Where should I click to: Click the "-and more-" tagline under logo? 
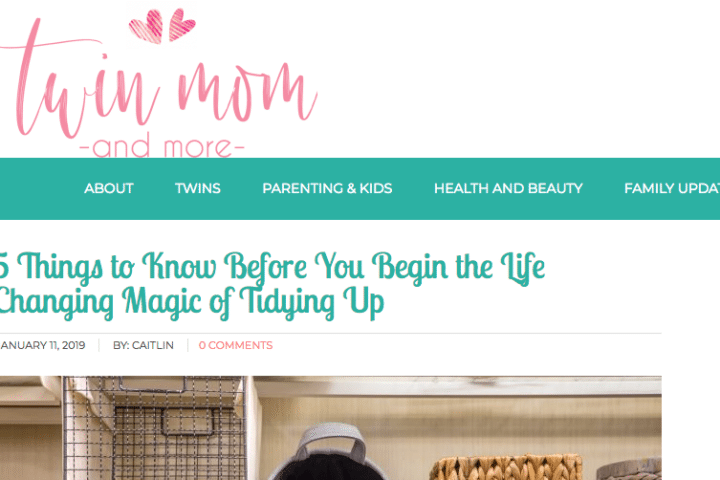tap(162, 147)
